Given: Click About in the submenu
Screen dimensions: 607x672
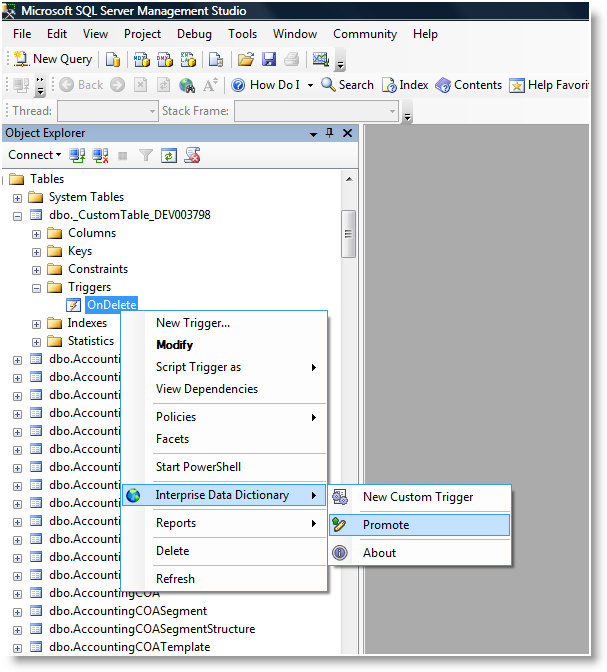Looking at the screenshot, I should 420,553.
